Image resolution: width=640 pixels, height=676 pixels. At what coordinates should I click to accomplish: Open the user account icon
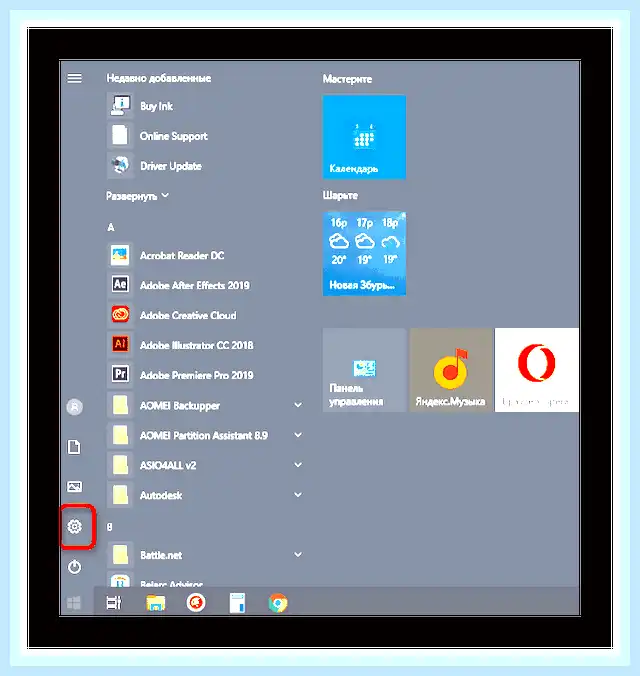pos(75,407)
